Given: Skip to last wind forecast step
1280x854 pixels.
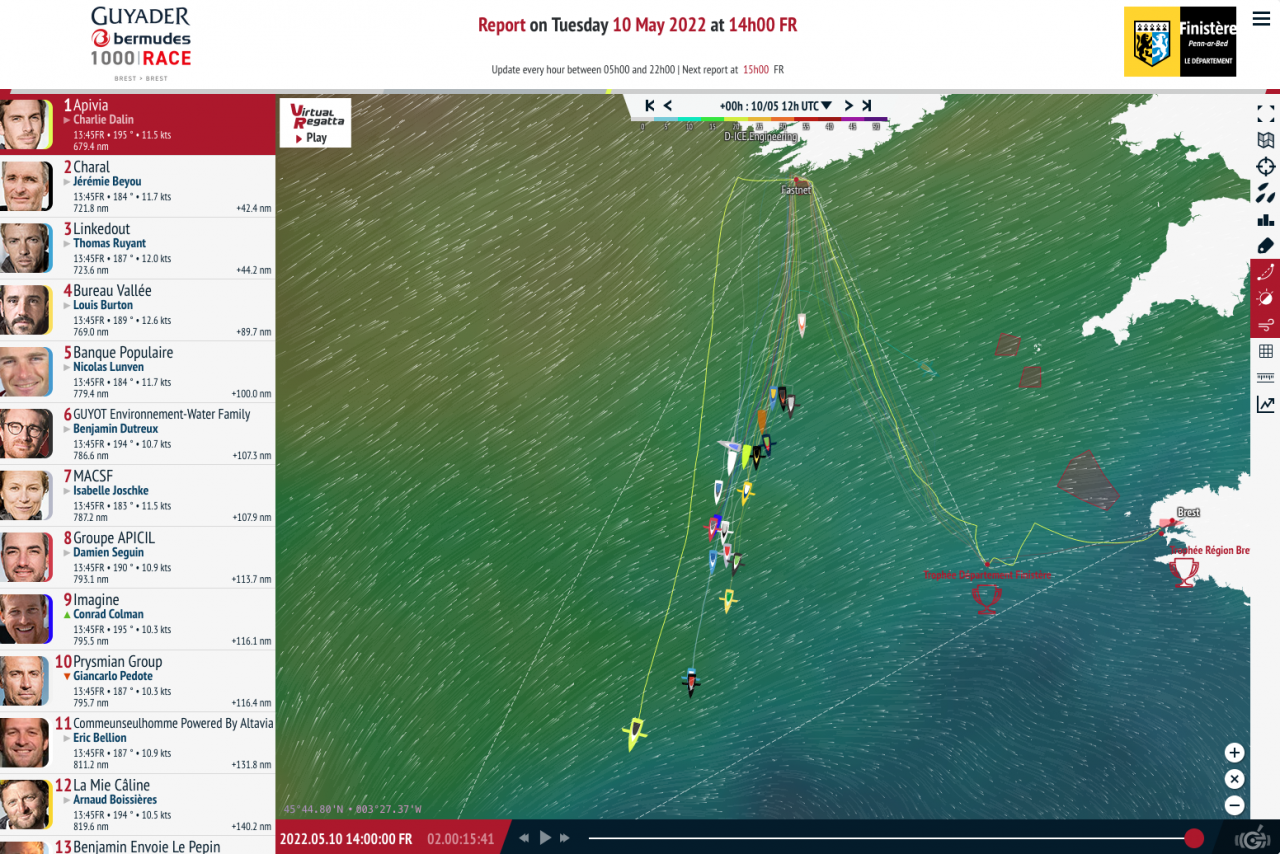Looking at the screenshot, I should [866, 106].
